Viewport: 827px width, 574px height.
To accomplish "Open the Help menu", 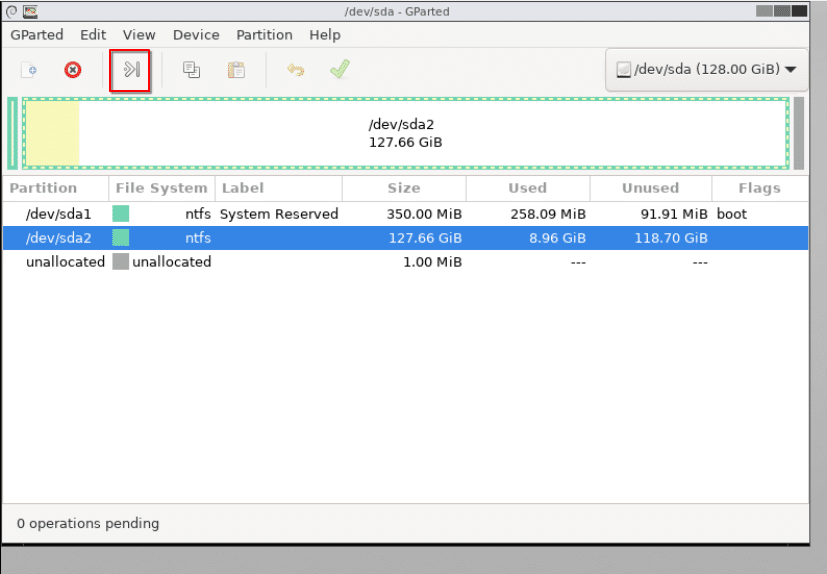I will click(x=325, y=34).
